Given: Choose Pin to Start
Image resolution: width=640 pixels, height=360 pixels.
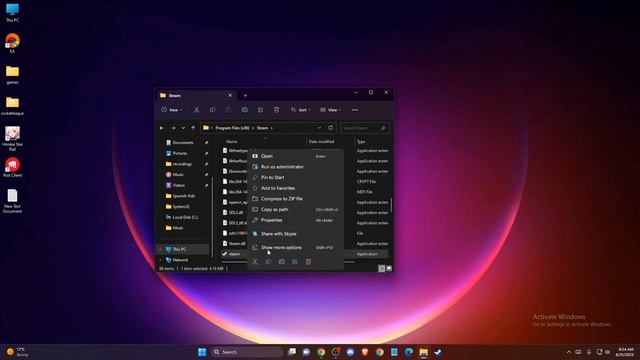Looking at the screenshot, I should [296, 178].
